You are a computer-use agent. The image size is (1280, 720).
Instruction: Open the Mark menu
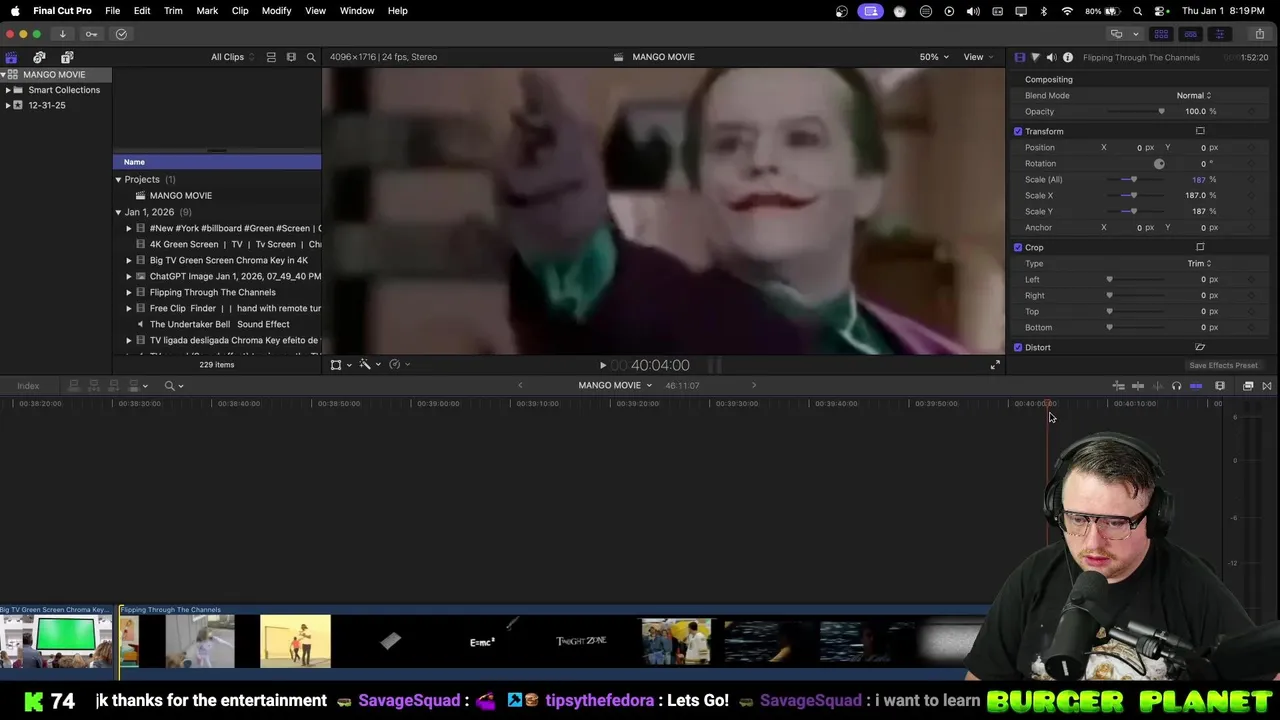tap(207, 11)
